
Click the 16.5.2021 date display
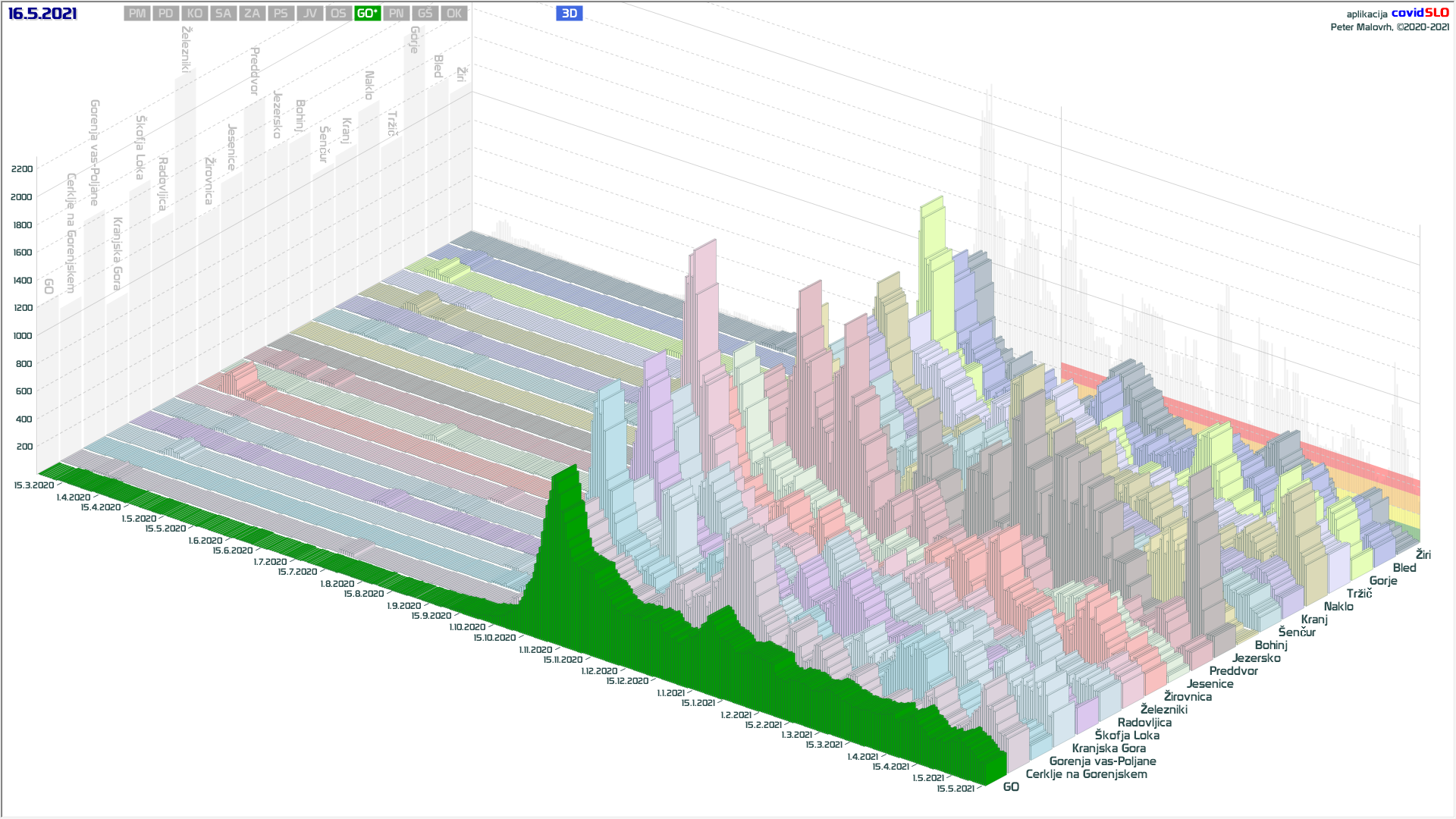pos(42,14)
